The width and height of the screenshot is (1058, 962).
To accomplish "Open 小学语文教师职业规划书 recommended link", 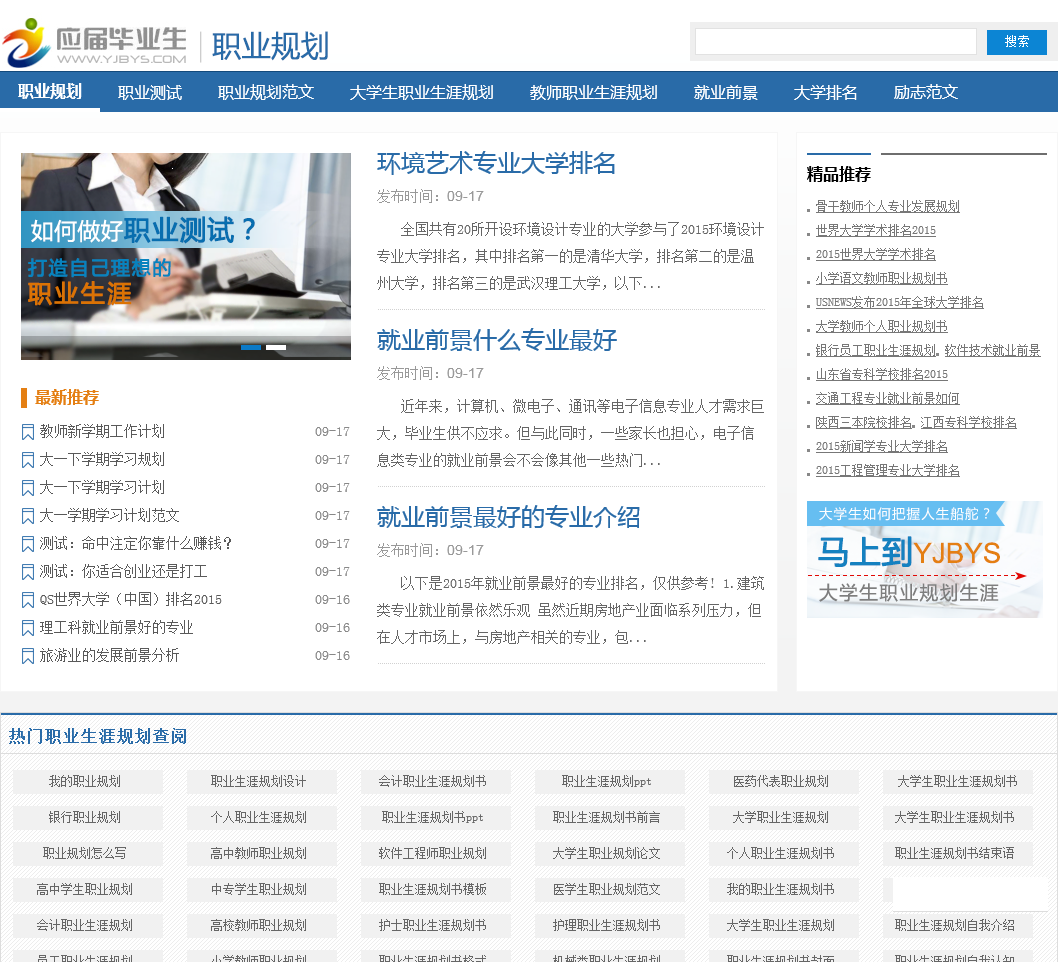I will click(x=881, y=279).
